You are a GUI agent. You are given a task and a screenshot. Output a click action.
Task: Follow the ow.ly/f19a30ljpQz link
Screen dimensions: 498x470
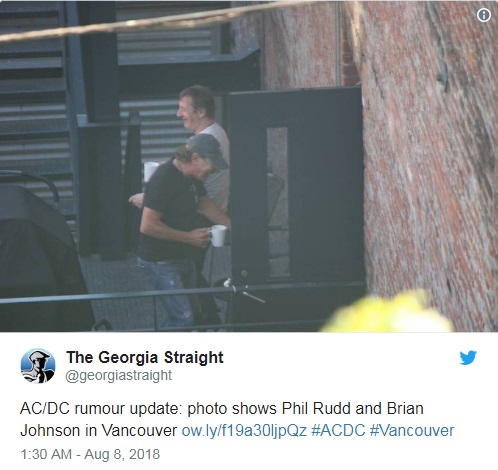[x=244, y=430]
